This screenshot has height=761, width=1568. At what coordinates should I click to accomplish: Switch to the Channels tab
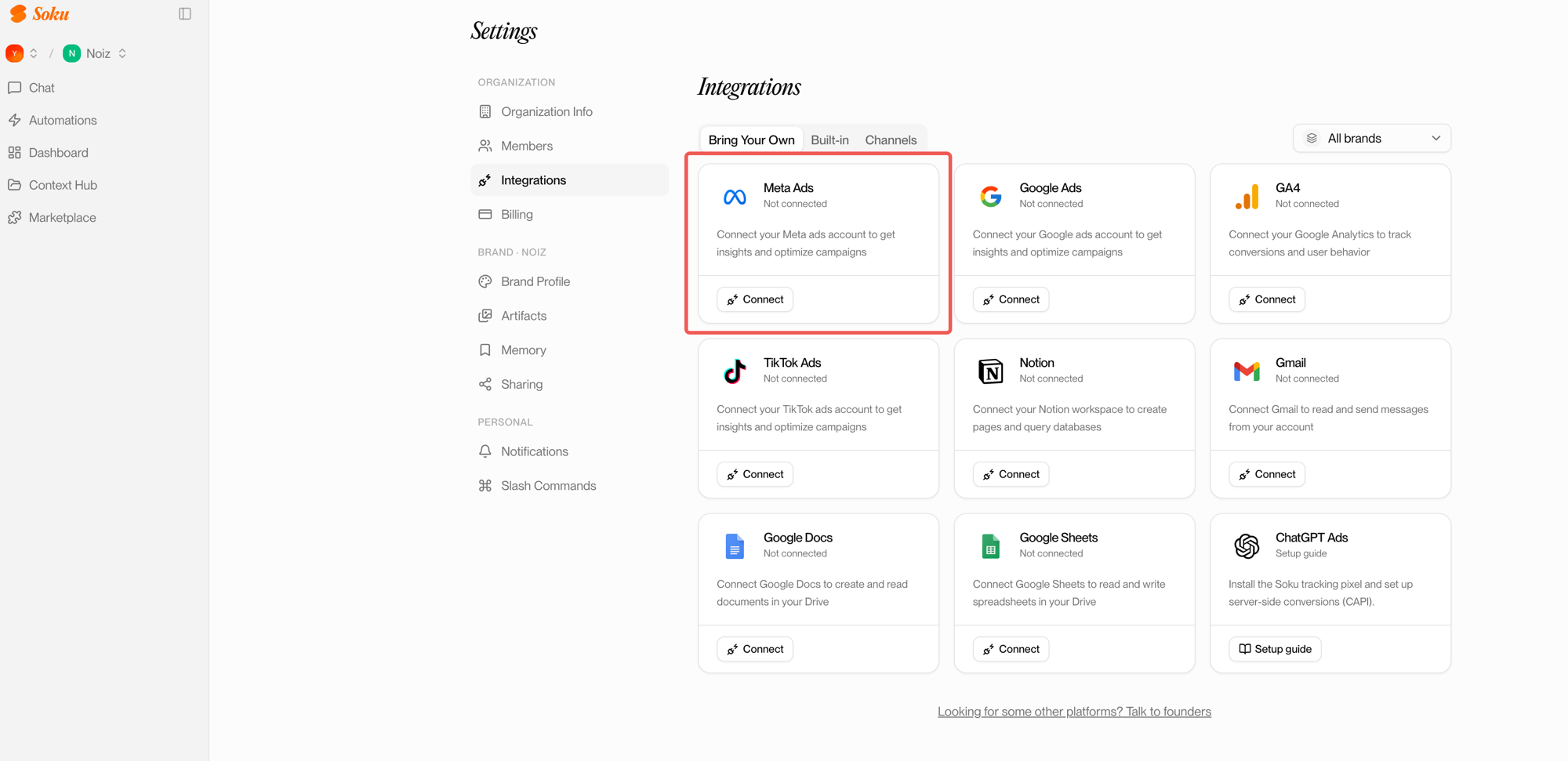pos(891,140)
